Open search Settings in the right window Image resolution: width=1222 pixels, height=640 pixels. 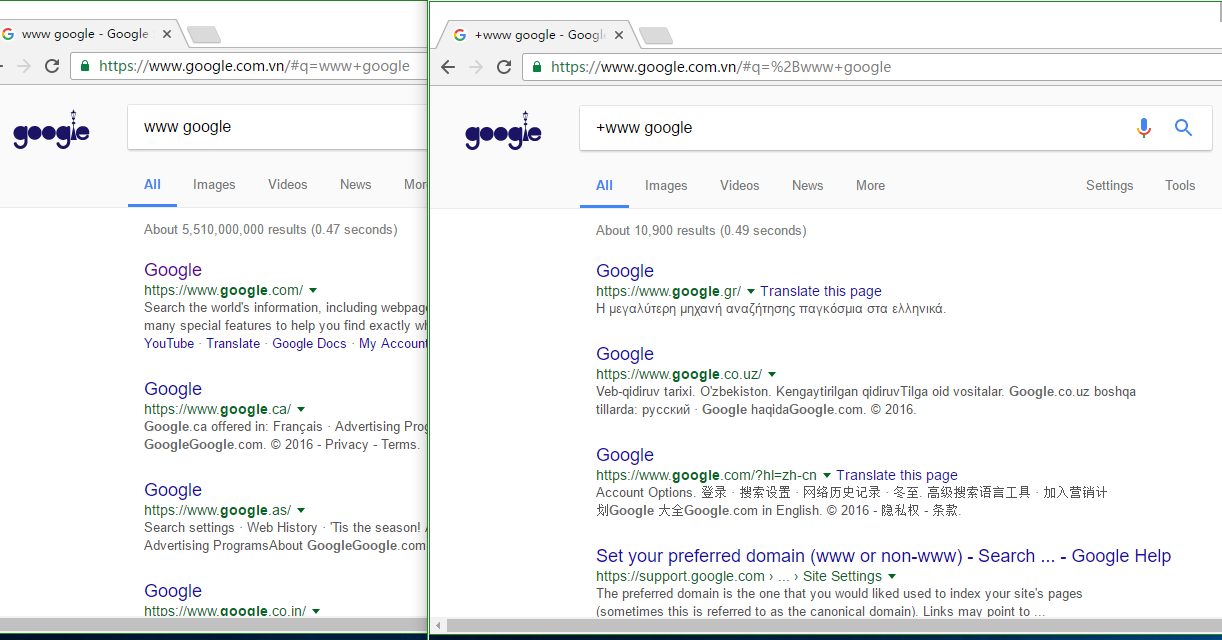(x=1110, y=185)
